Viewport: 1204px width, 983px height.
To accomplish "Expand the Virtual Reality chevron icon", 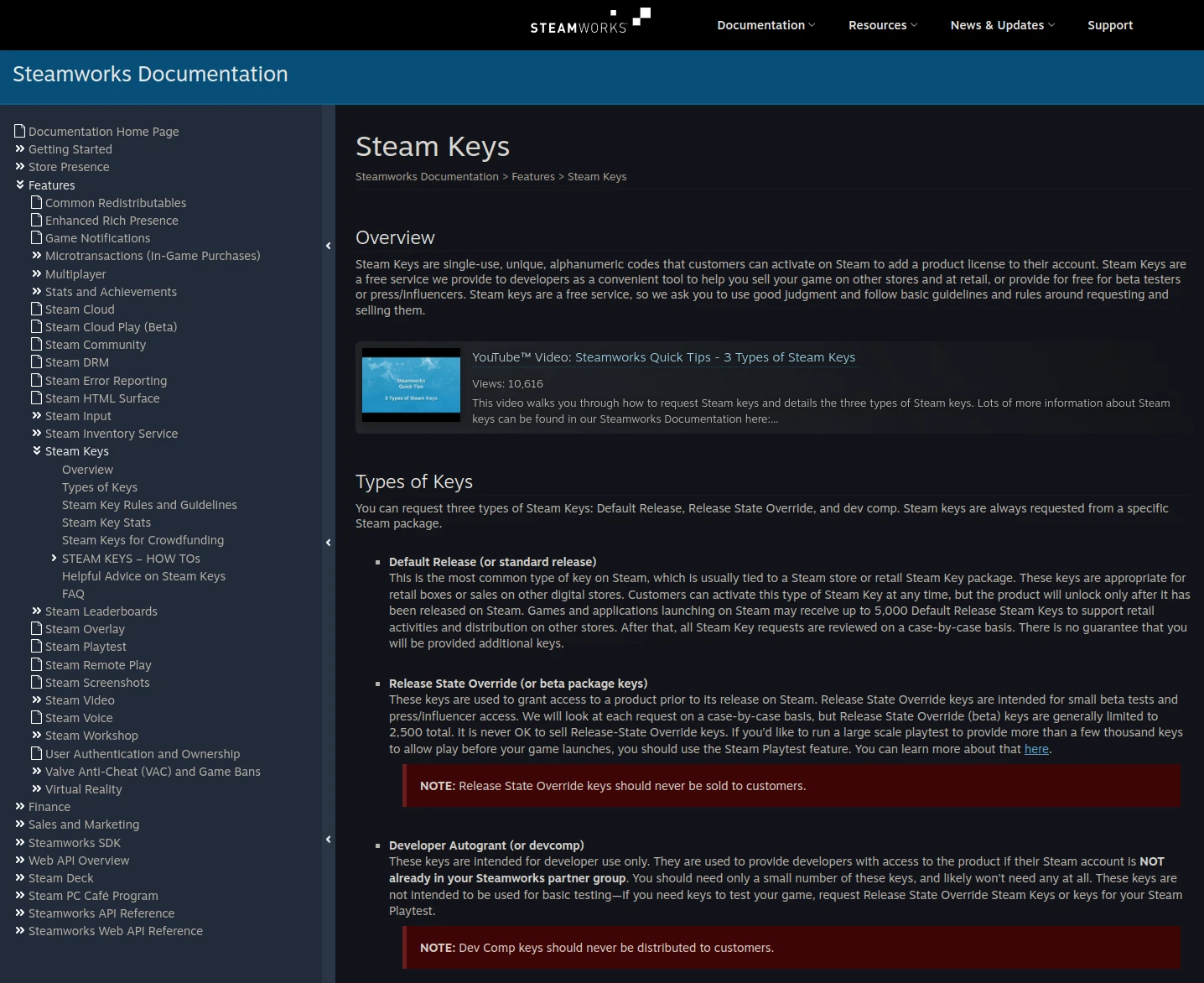I will 37,788.
